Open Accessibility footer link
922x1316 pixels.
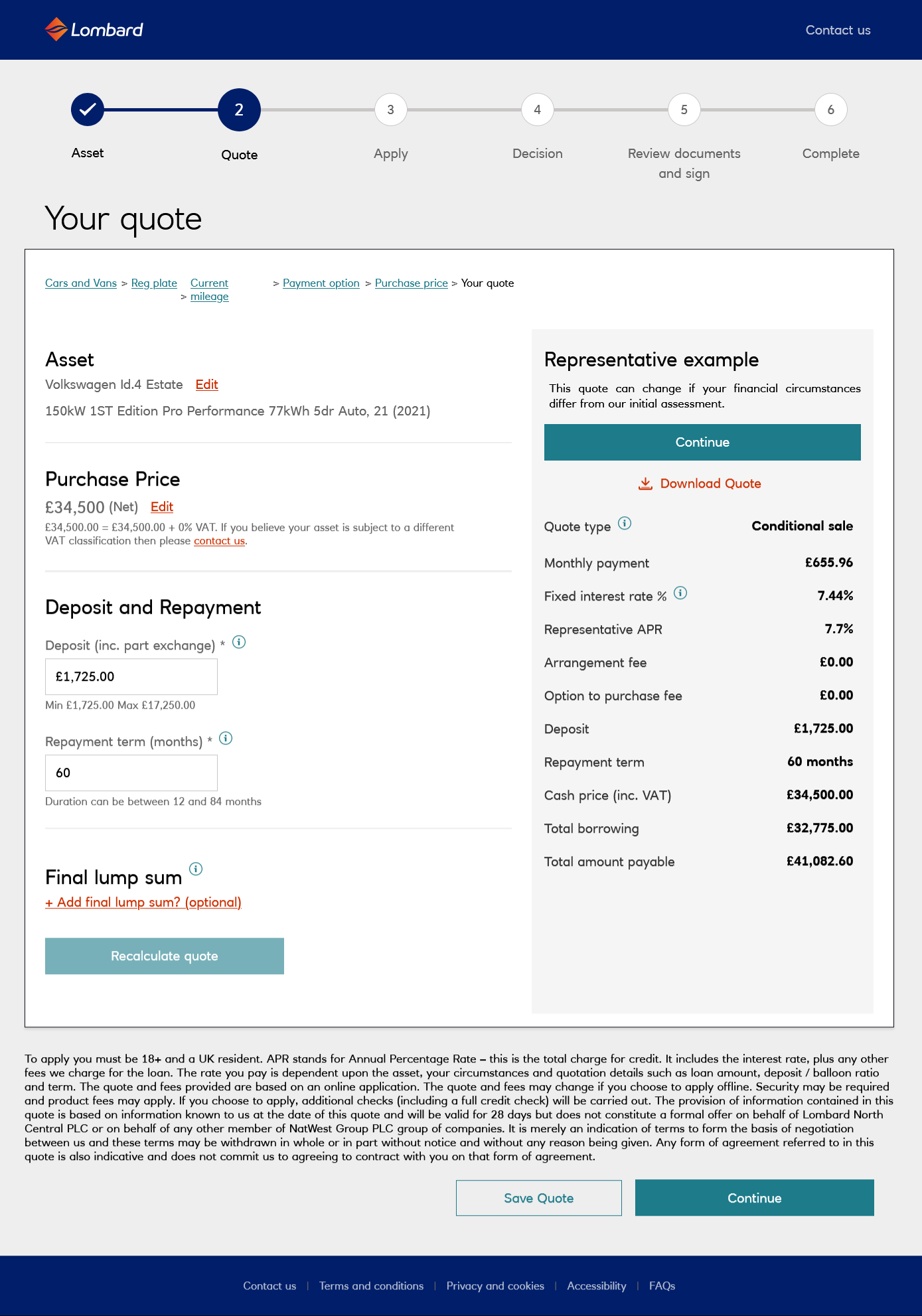click(596, 1286)
